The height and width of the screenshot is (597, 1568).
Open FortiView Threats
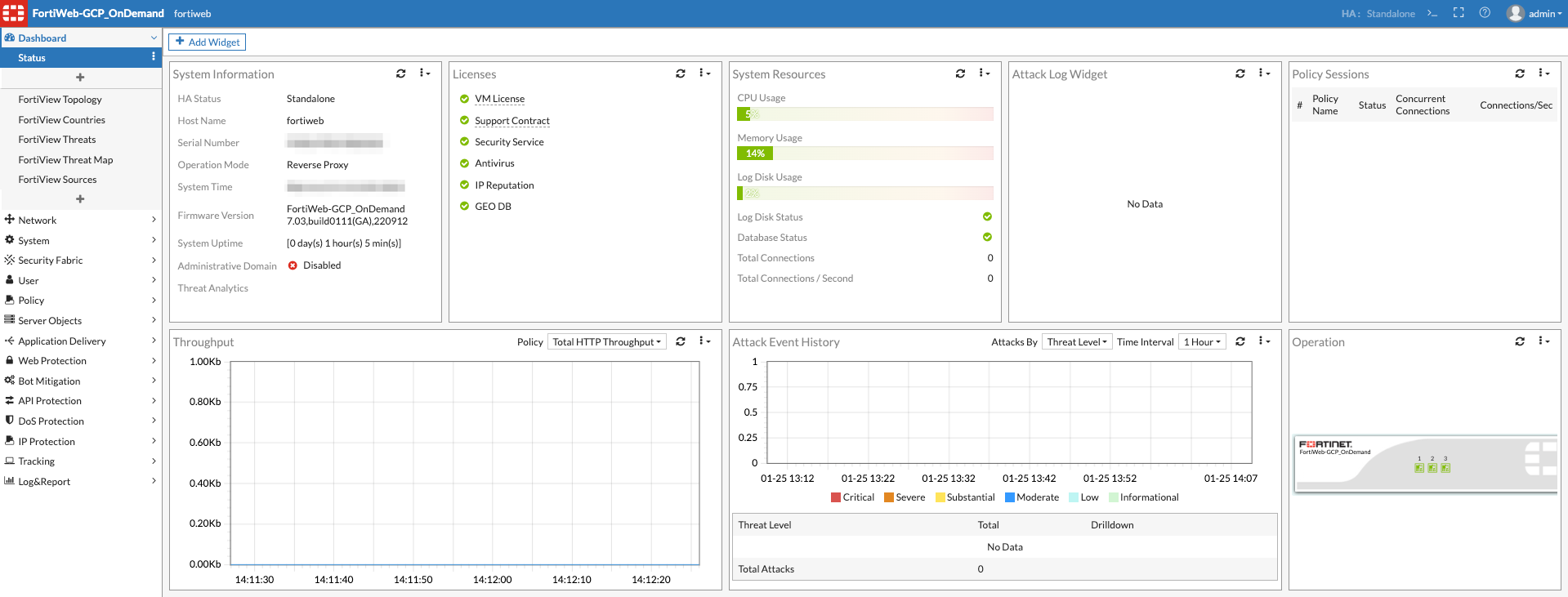pyautogui.click(x=57, y=140)
